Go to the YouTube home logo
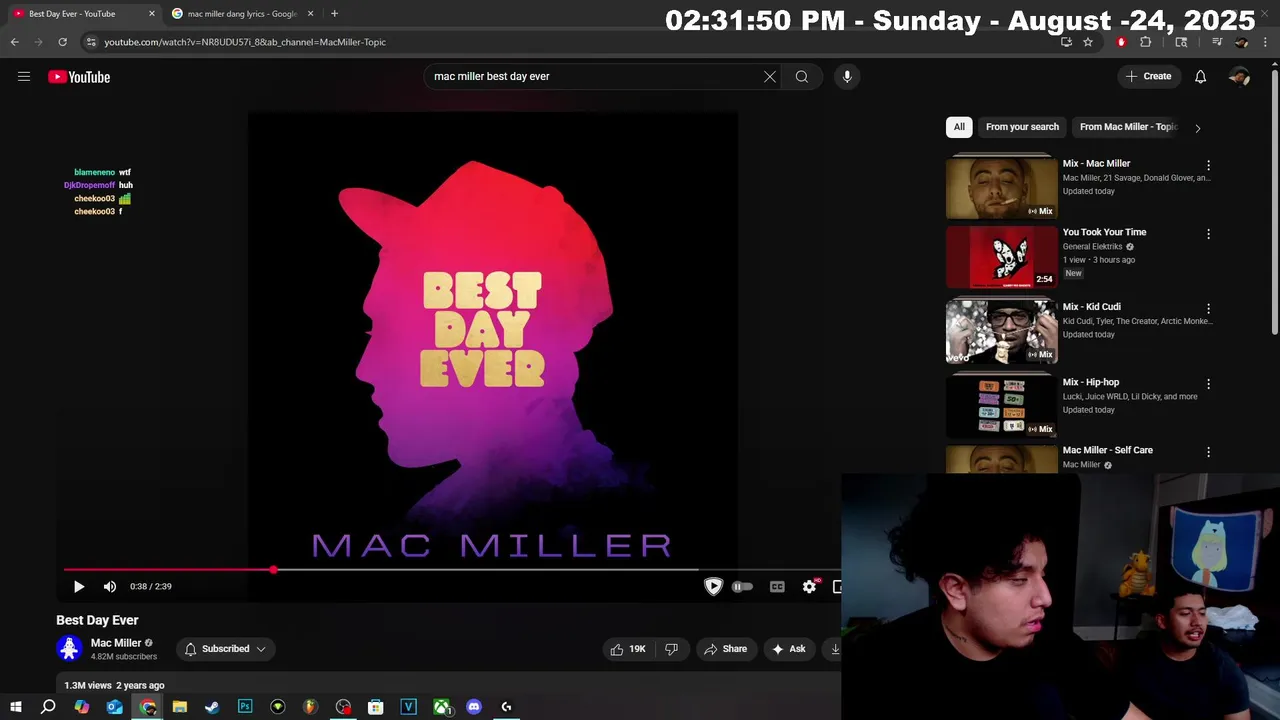The image size is (1280, 720). pos(79,77)
